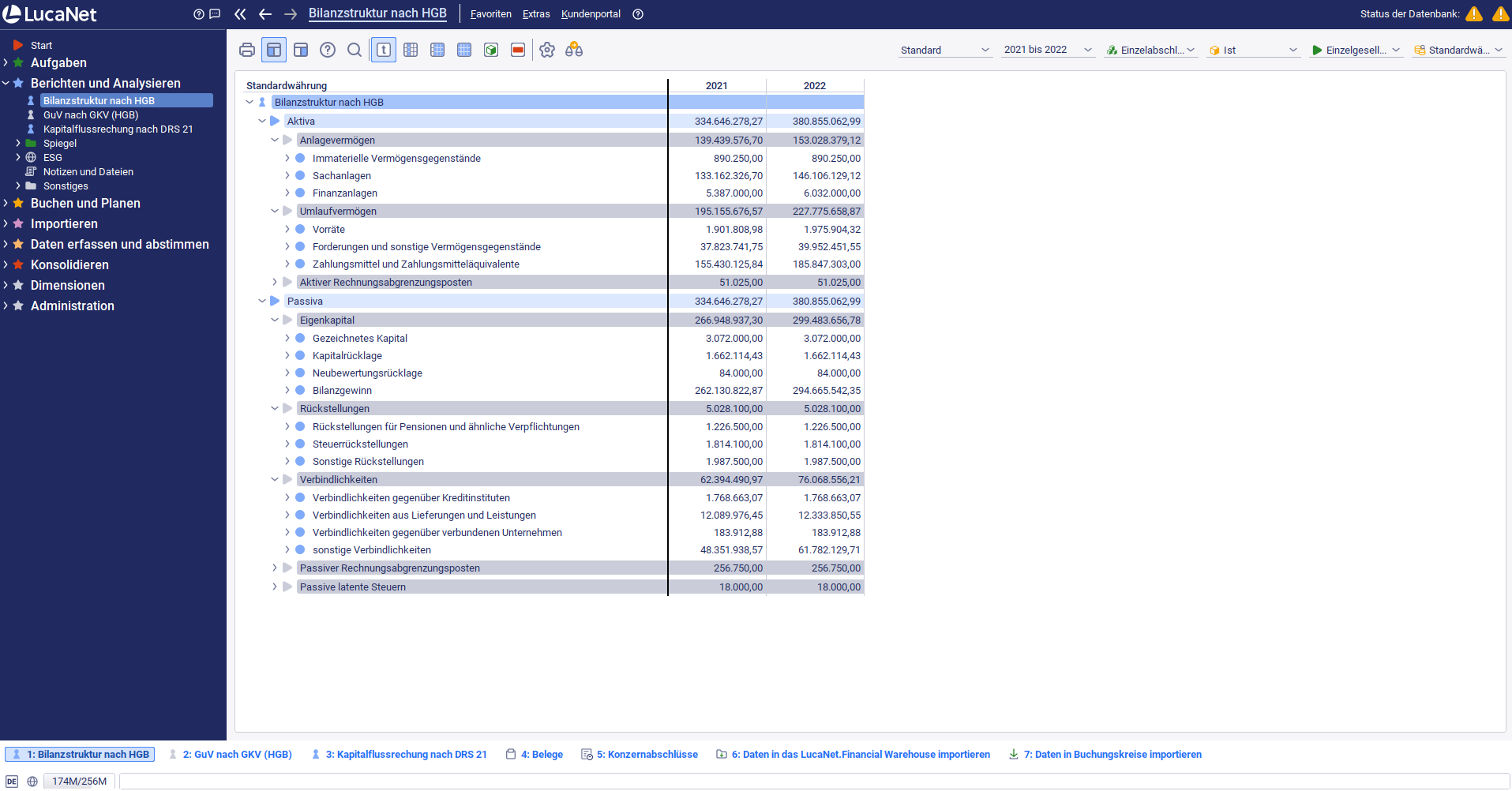Click the balance scales icon
The image size is (1512, 791).
[574, 50]
